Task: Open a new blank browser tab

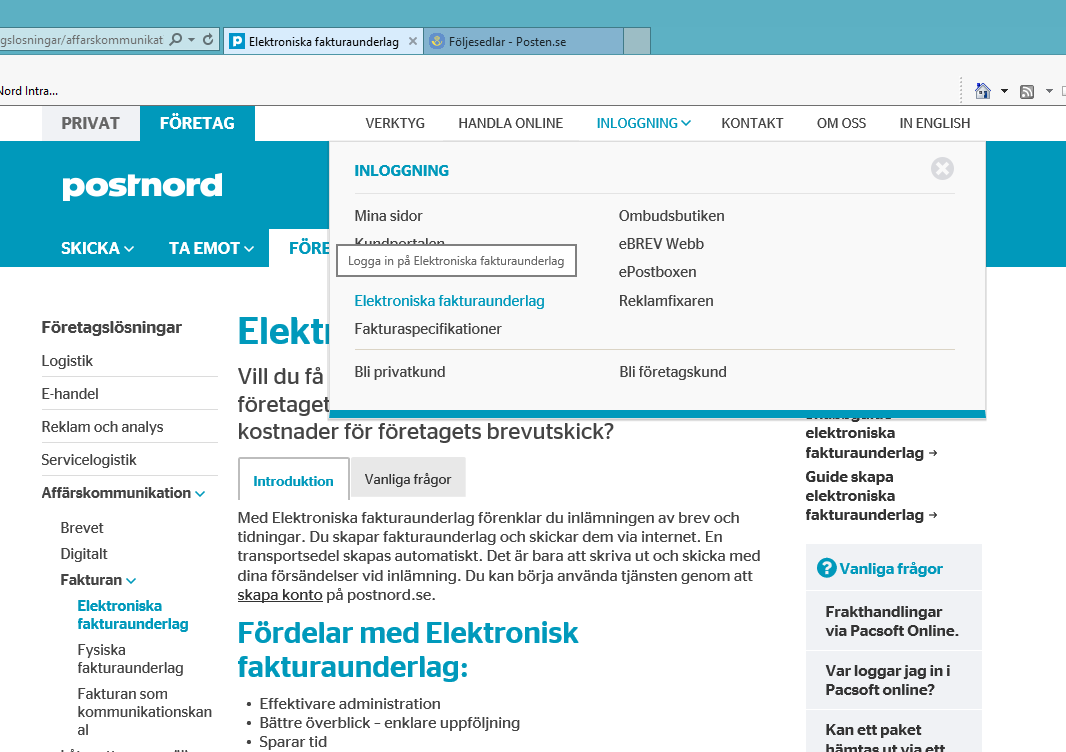Action: [x=637, y=41]
